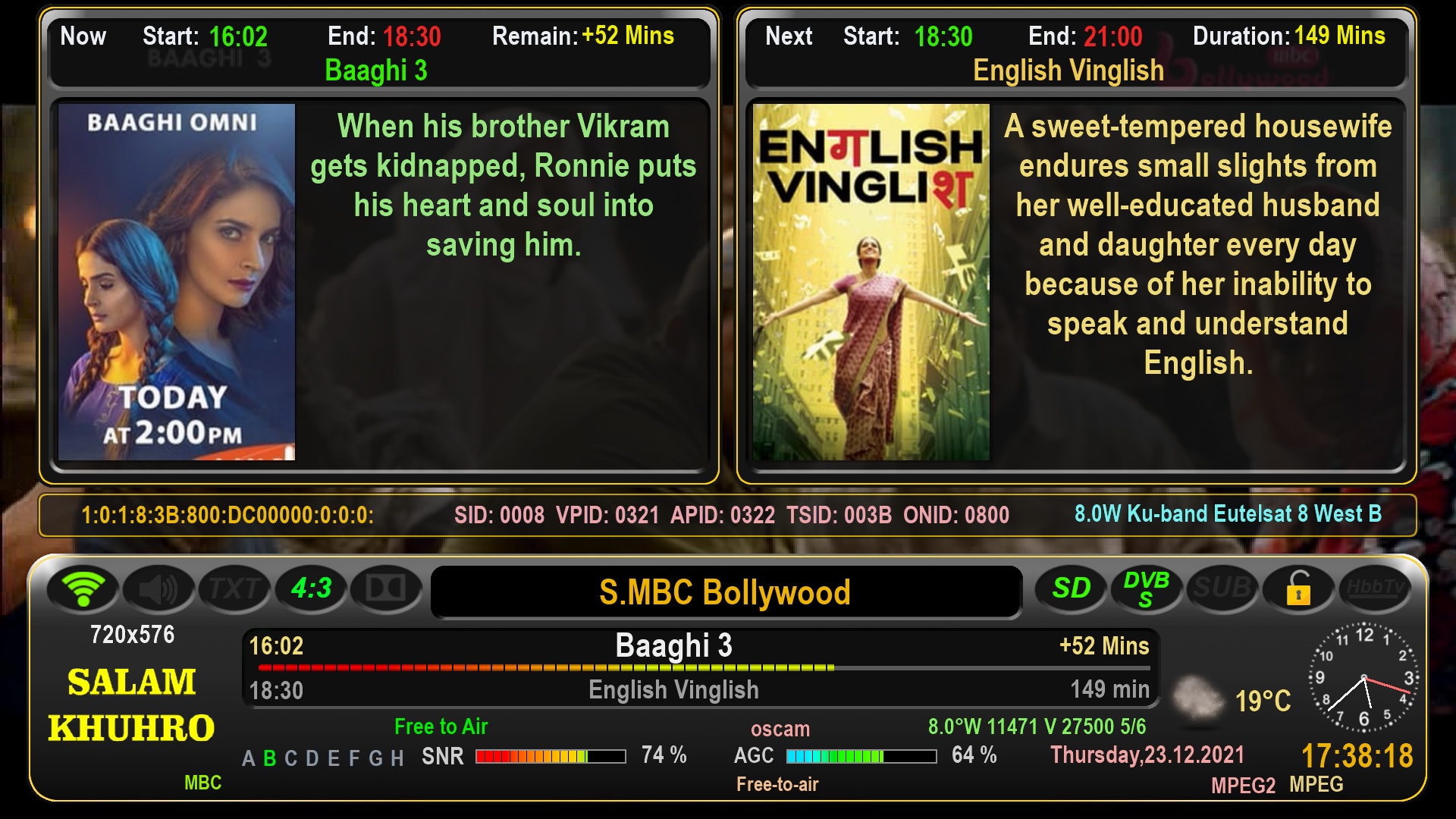Click the Next event title English Vinglish
This screenshot has width=1456, height=819.
[x=1068, y=71]
